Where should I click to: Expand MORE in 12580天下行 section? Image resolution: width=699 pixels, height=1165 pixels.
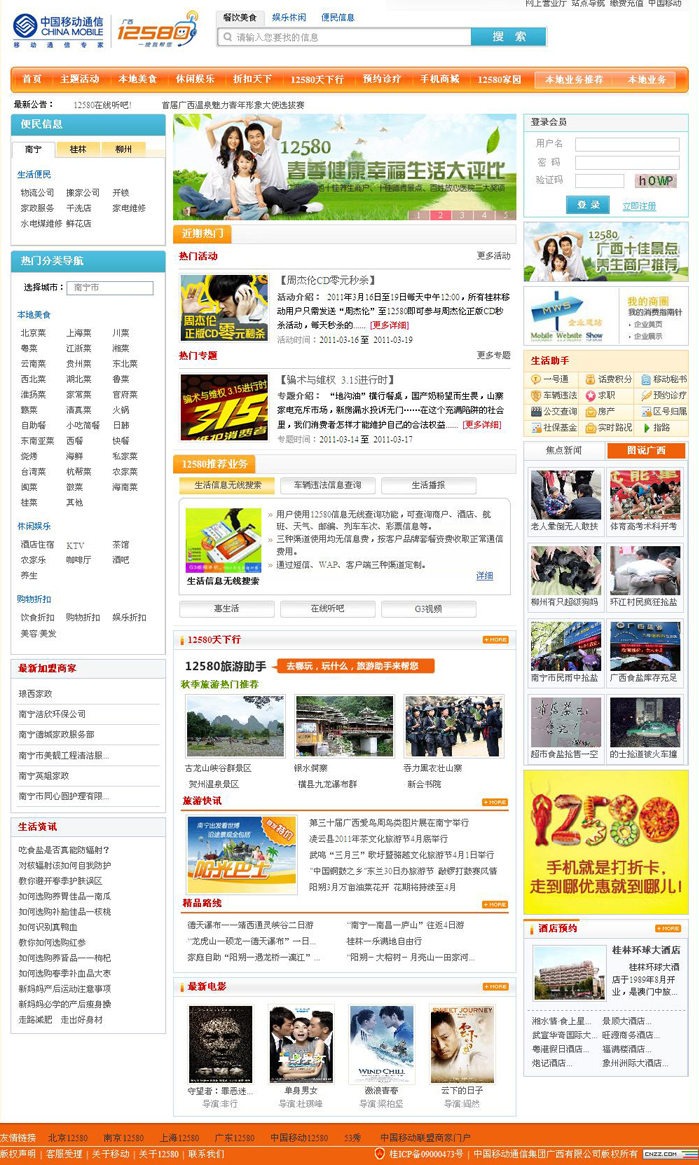pos(495,639)
